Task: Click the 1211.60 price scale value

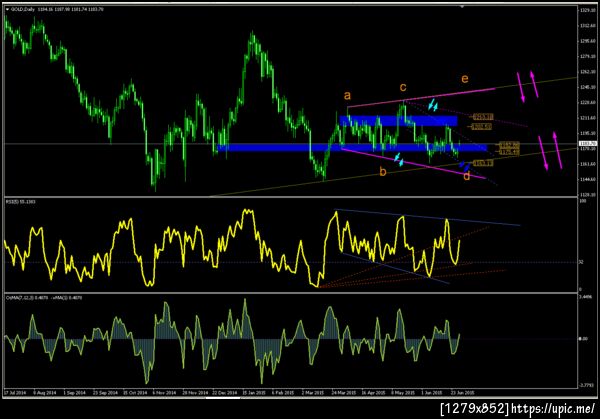Action: [587, 118]
